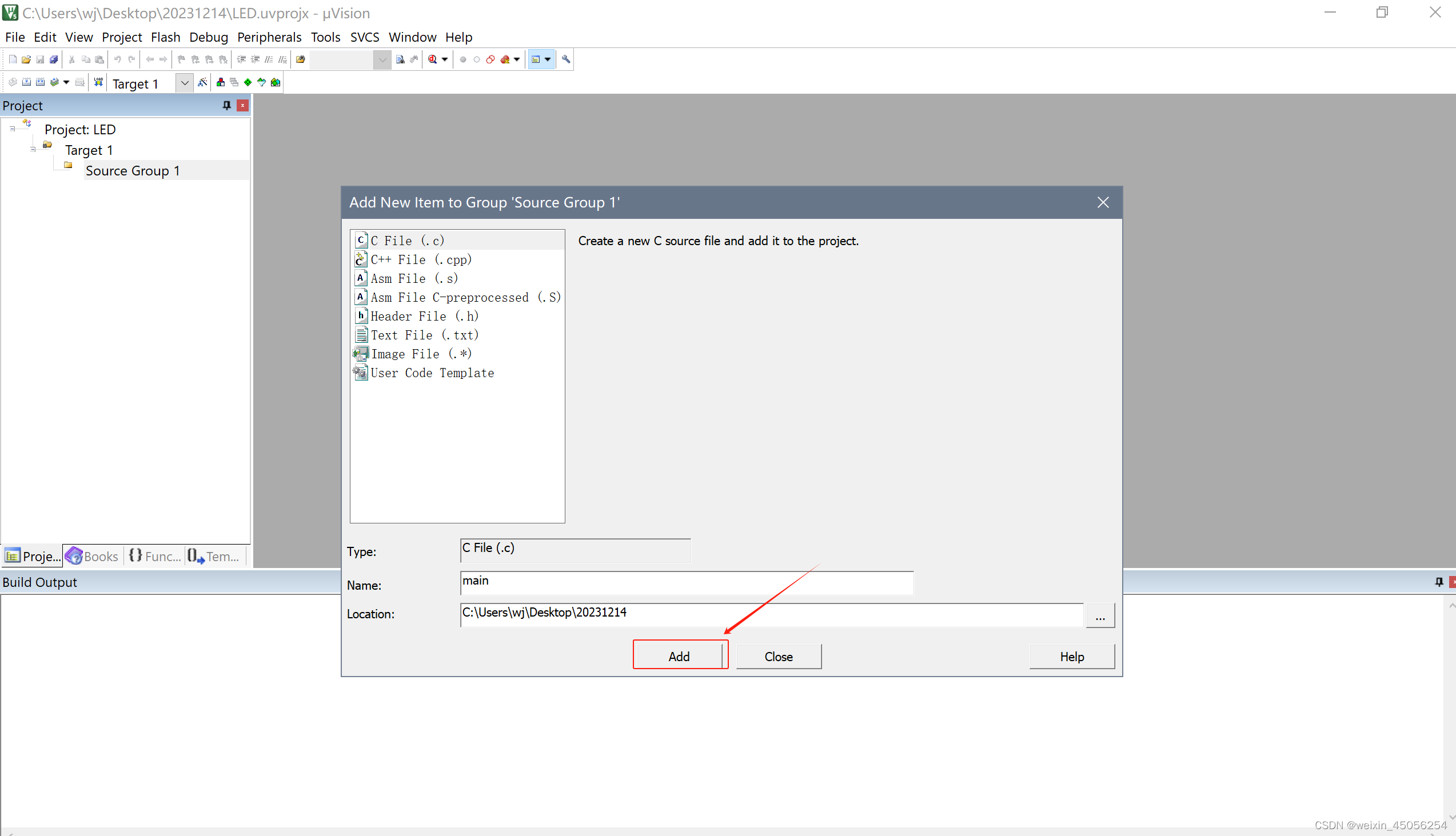Select 'C++ File (.cpp)' in list

pos(421,259)
